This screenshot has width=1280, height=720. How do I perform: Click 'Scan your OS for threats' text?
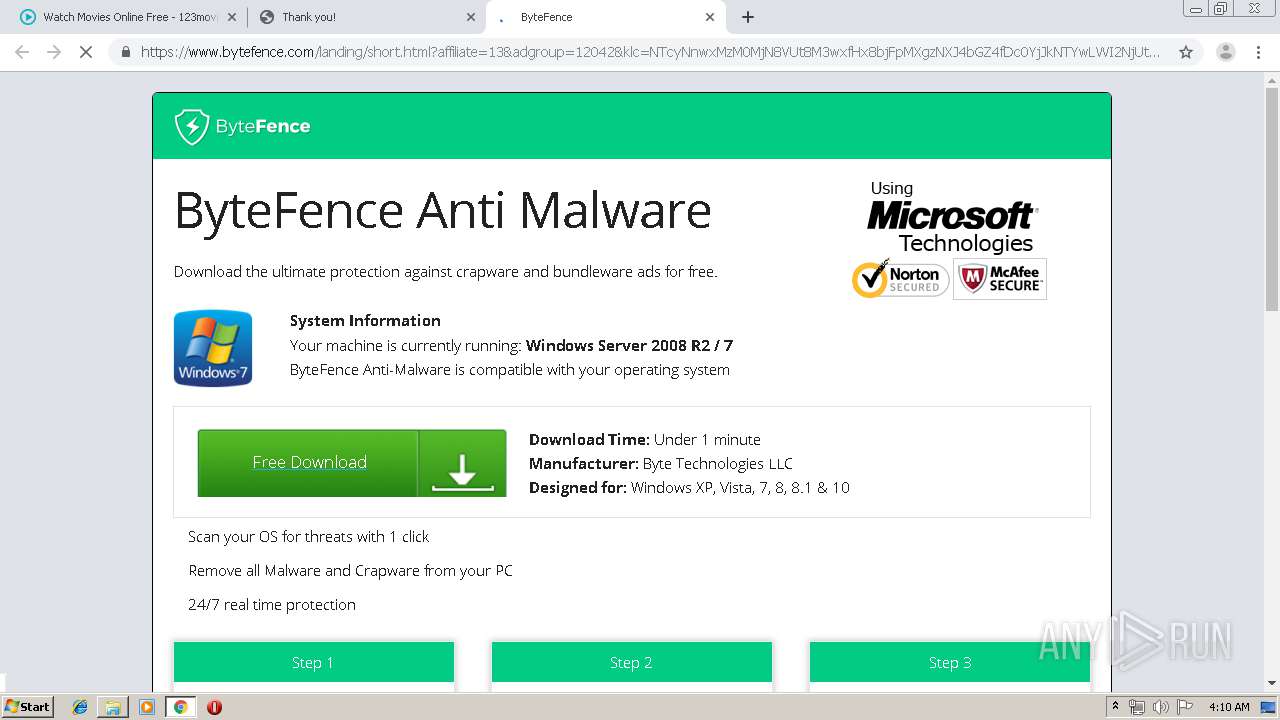click(308, 537)
